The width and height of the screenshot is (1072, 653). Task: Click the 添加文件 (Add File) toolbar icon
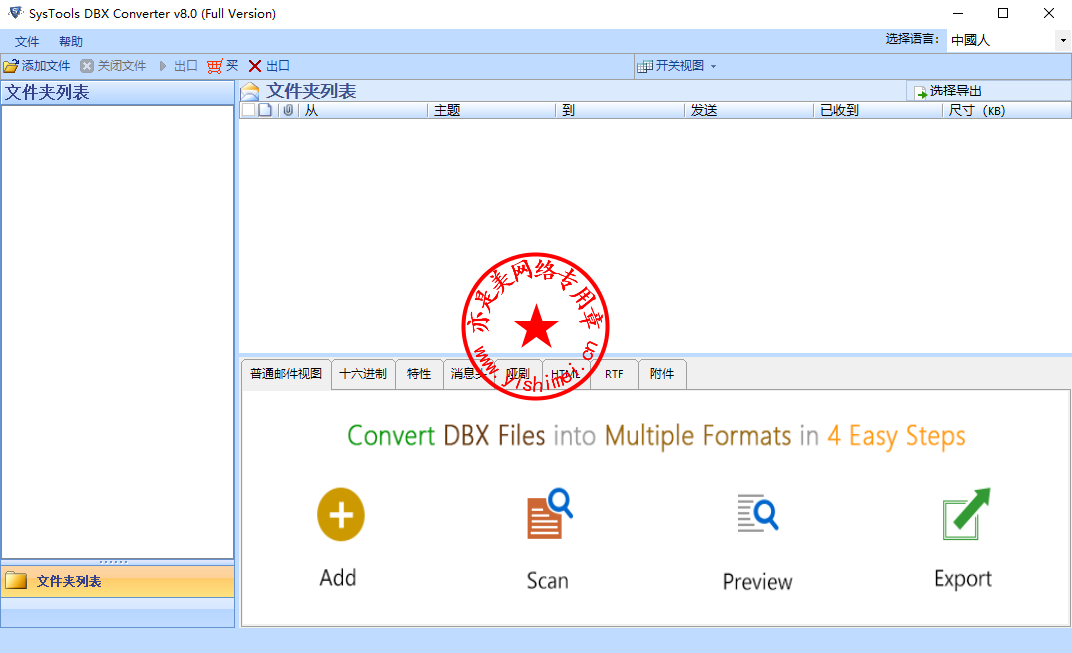pos(11,66)
